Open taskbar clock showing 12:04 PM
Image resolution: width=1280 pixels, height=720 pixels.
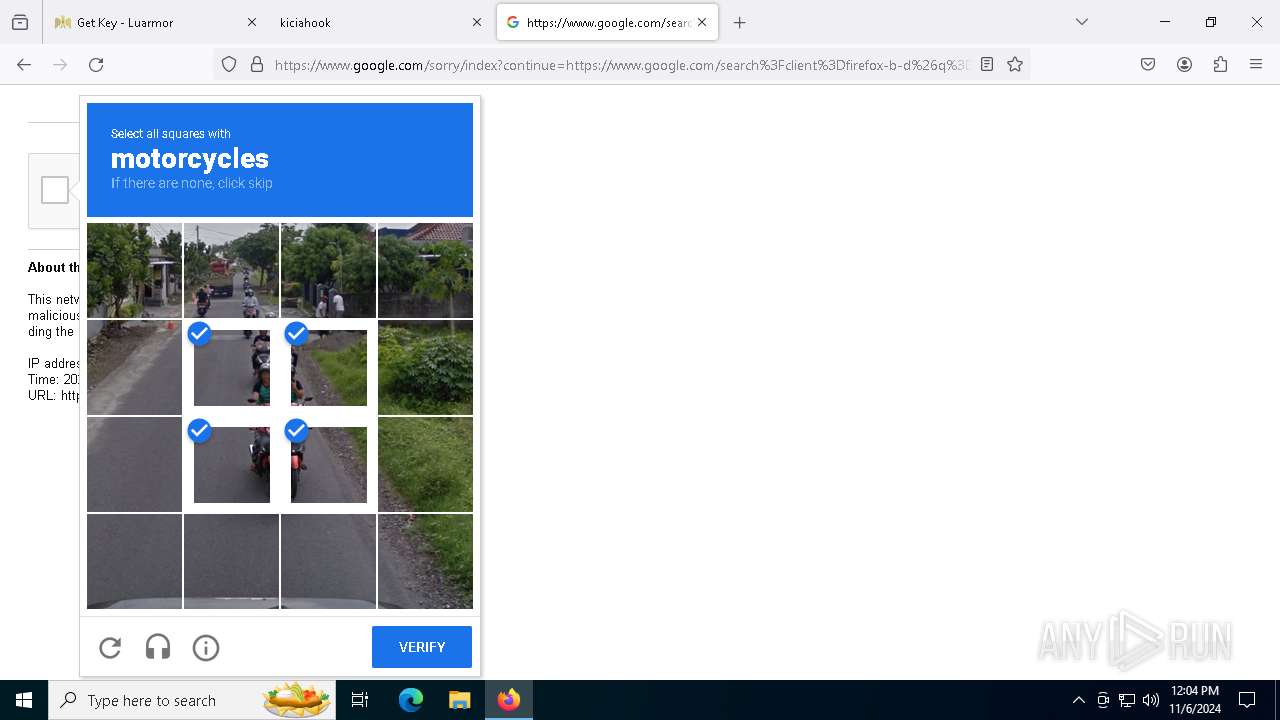click(x=1195, y=700)
